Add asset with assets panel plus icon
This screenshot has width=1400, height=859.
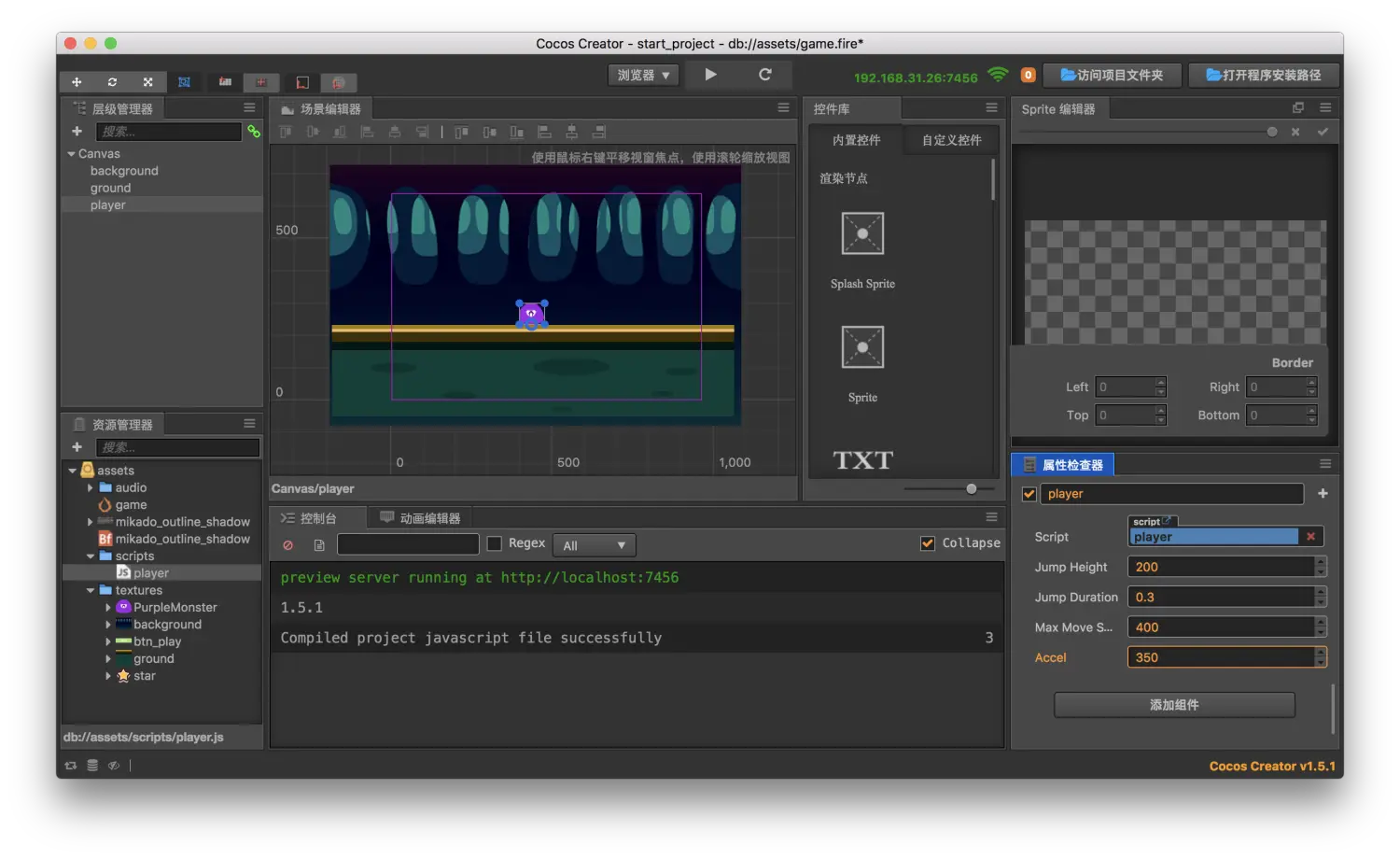click(x=77, y=447)
